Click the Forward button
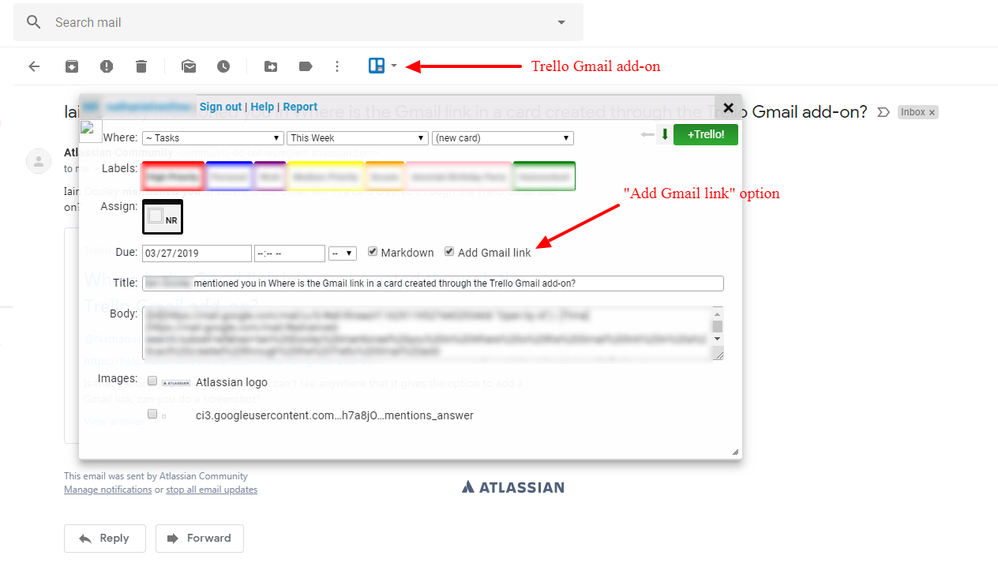 [x=200, y=538]
